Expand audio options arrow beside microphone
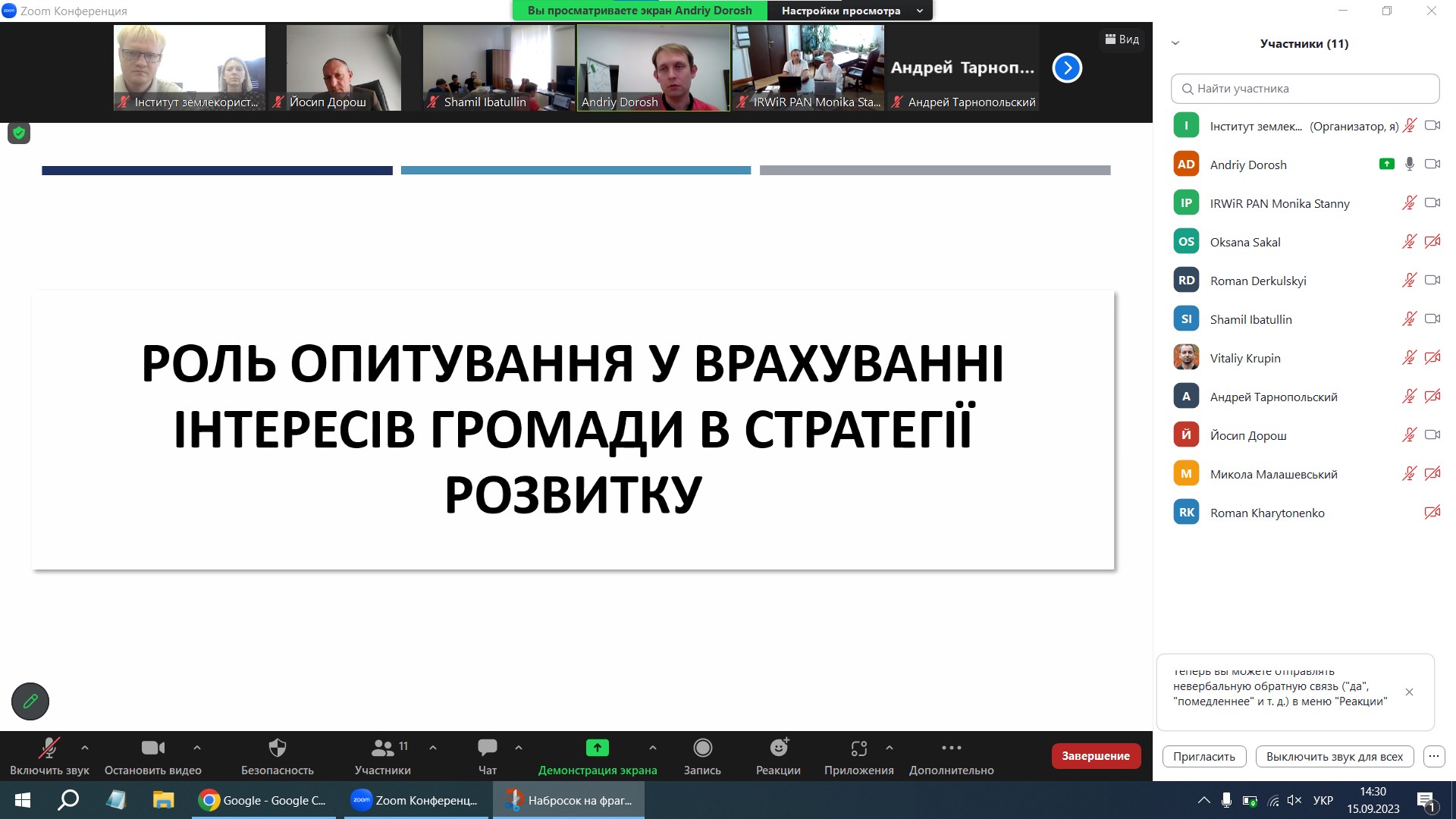 [85, 748]
